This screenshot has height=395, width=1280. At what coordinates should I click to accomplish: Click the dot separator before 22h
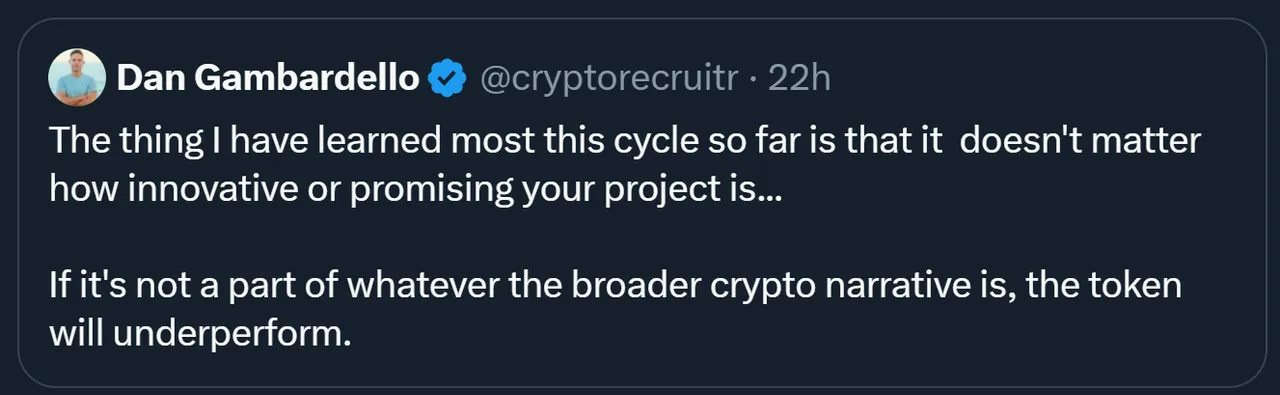pos(756,79)
